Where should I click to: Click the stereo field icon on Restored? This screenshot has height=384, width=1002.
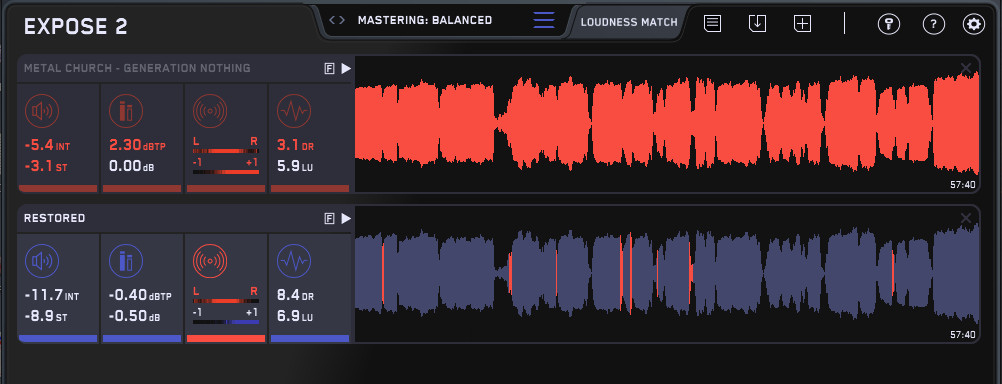click(x=210, y=261)
